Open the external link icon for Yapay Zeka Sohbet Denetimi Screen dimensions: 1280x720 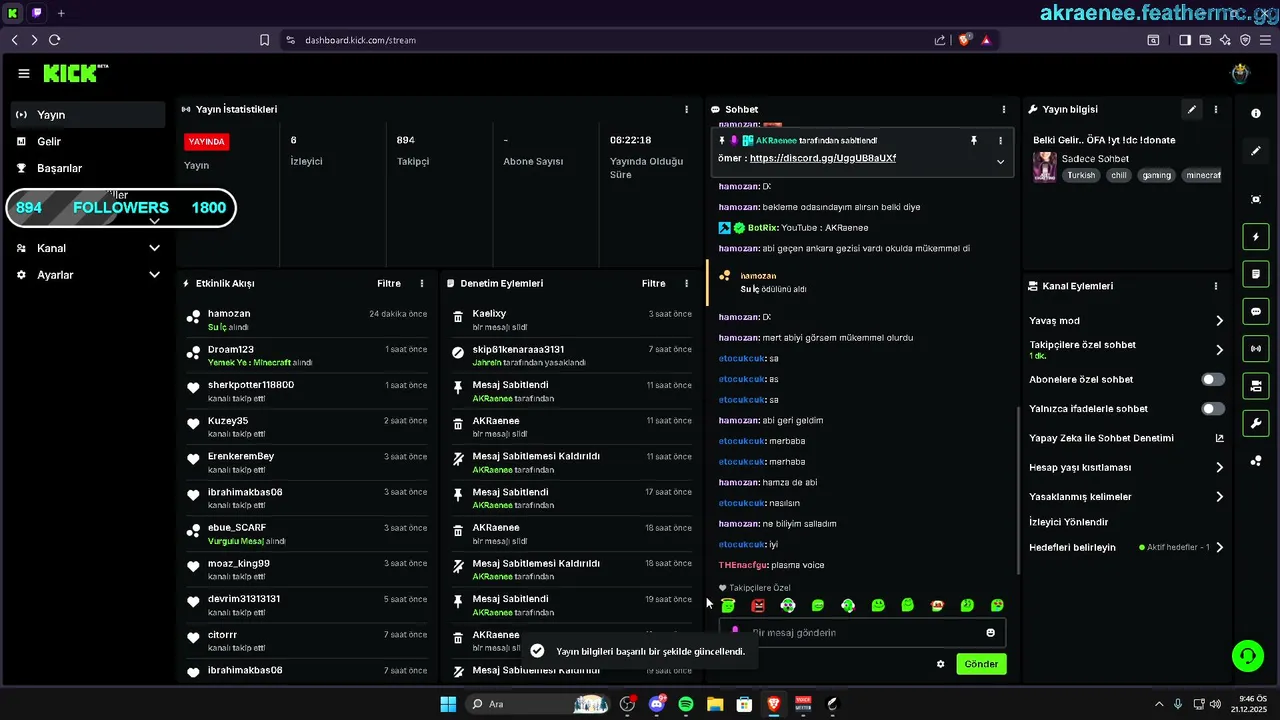point(1219,438)
